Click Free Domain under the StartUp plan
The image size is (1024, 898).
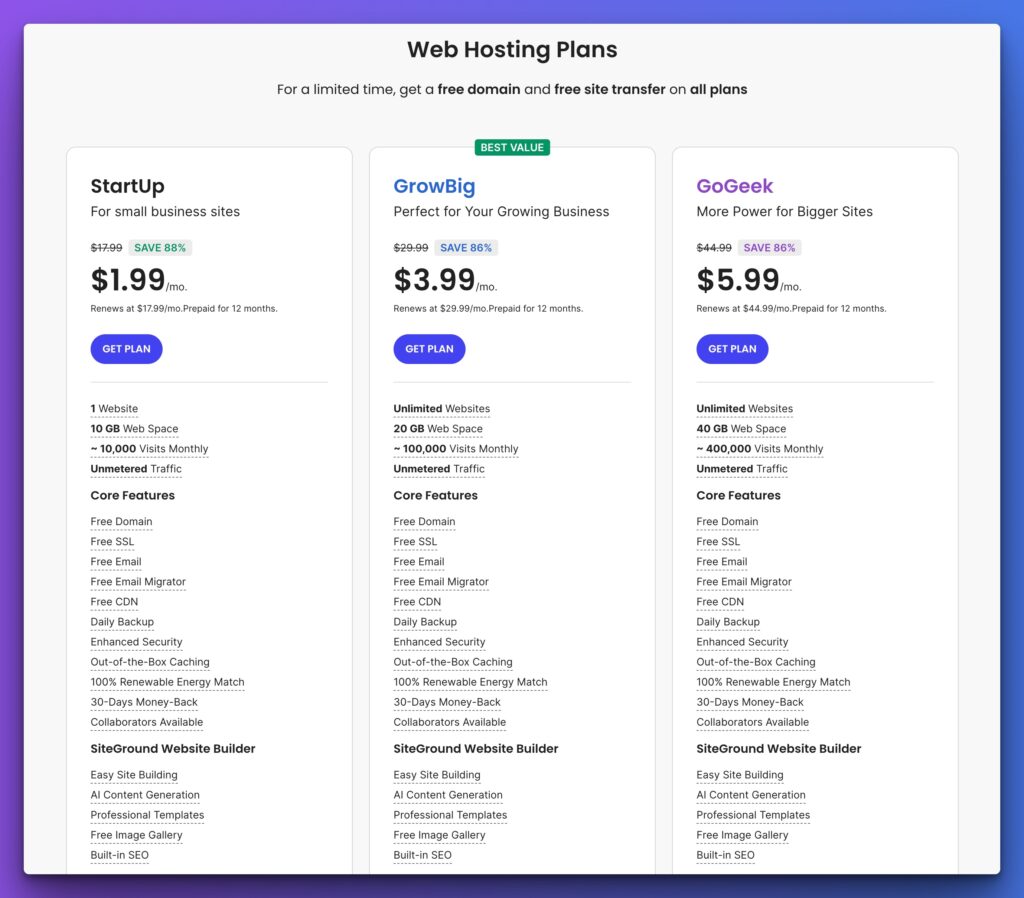pos(121,522)
